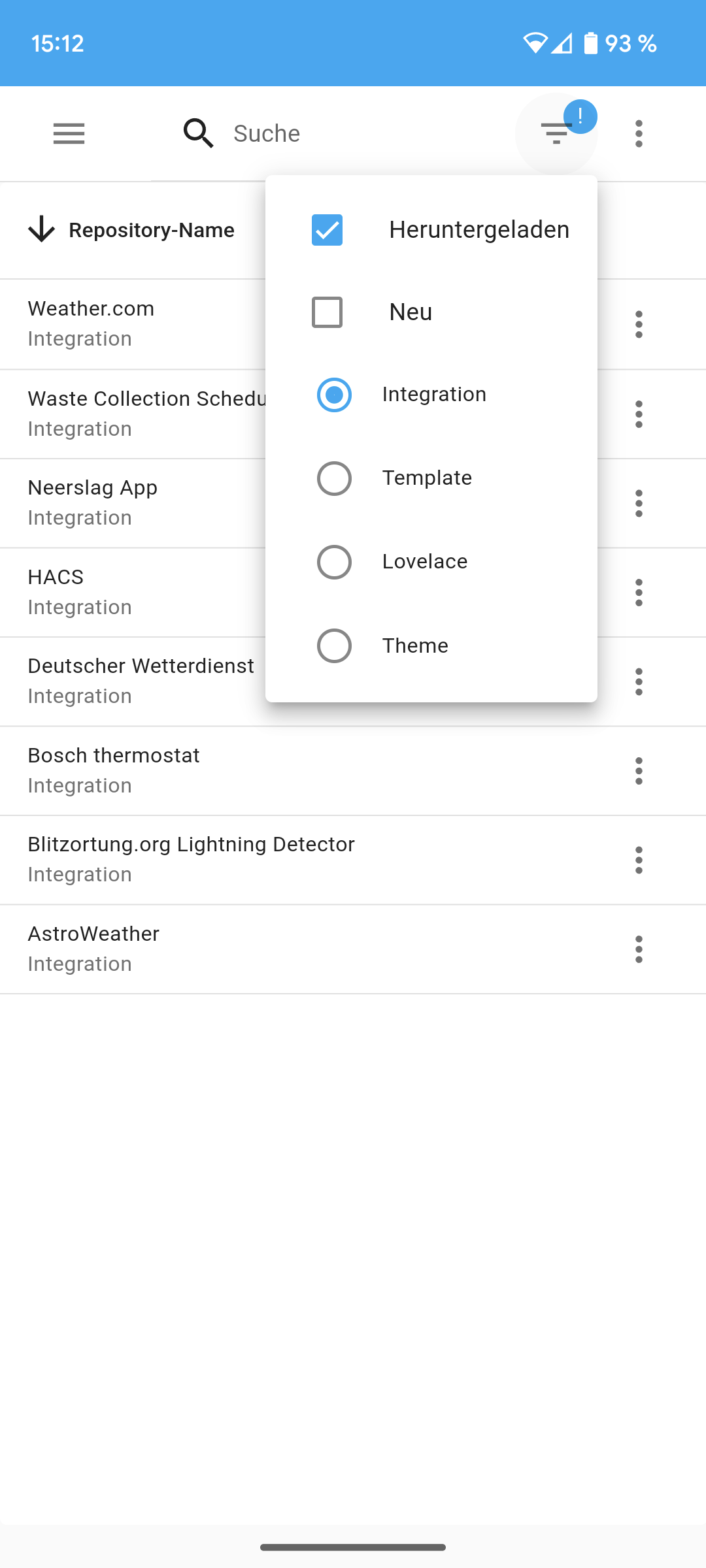Enable the Neu checkbox
The height and width of the screenshot is (1568, 706).
pos(327,312)
